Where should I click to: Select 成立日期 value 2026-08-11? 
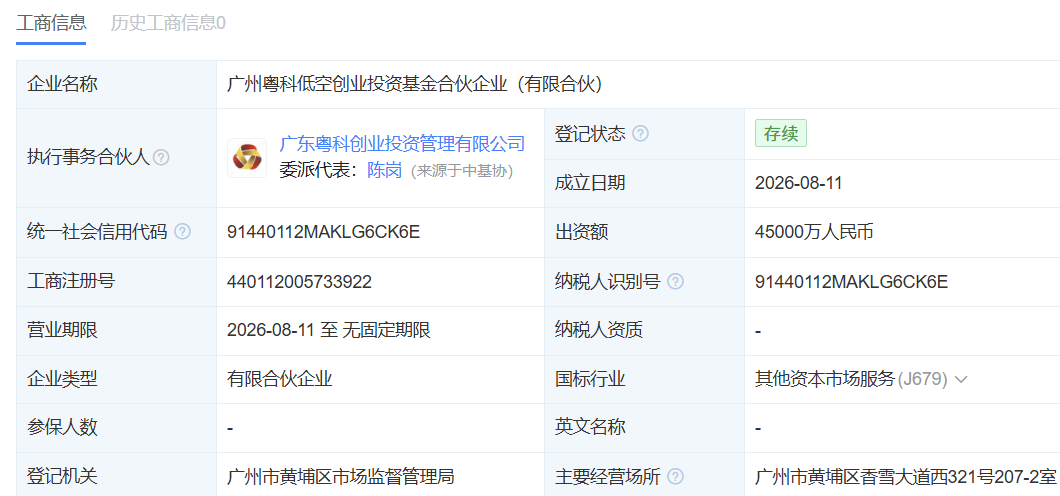point(799,183)
